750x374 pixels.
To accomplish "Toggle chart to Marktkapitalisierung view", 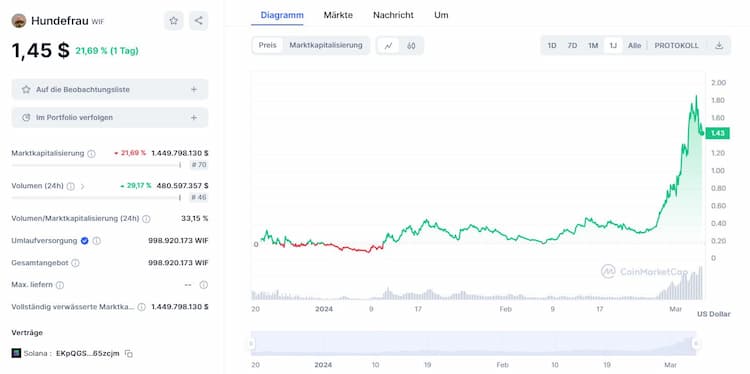I will pyautogui.click(x=326, y=45).
